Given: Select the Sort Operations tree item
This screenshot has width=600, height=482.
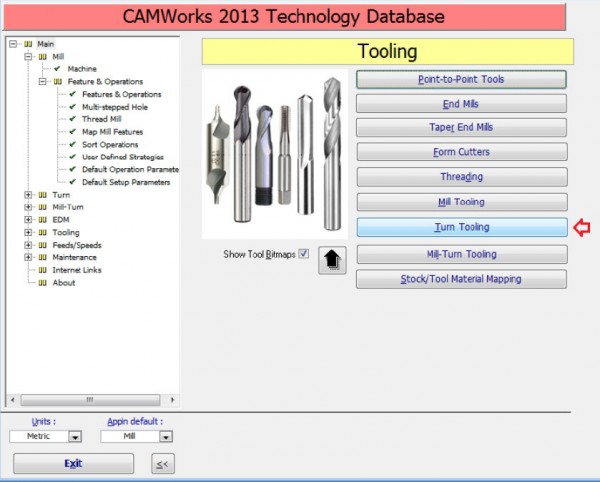Looking at the screenshot, I should coord(110,144).
